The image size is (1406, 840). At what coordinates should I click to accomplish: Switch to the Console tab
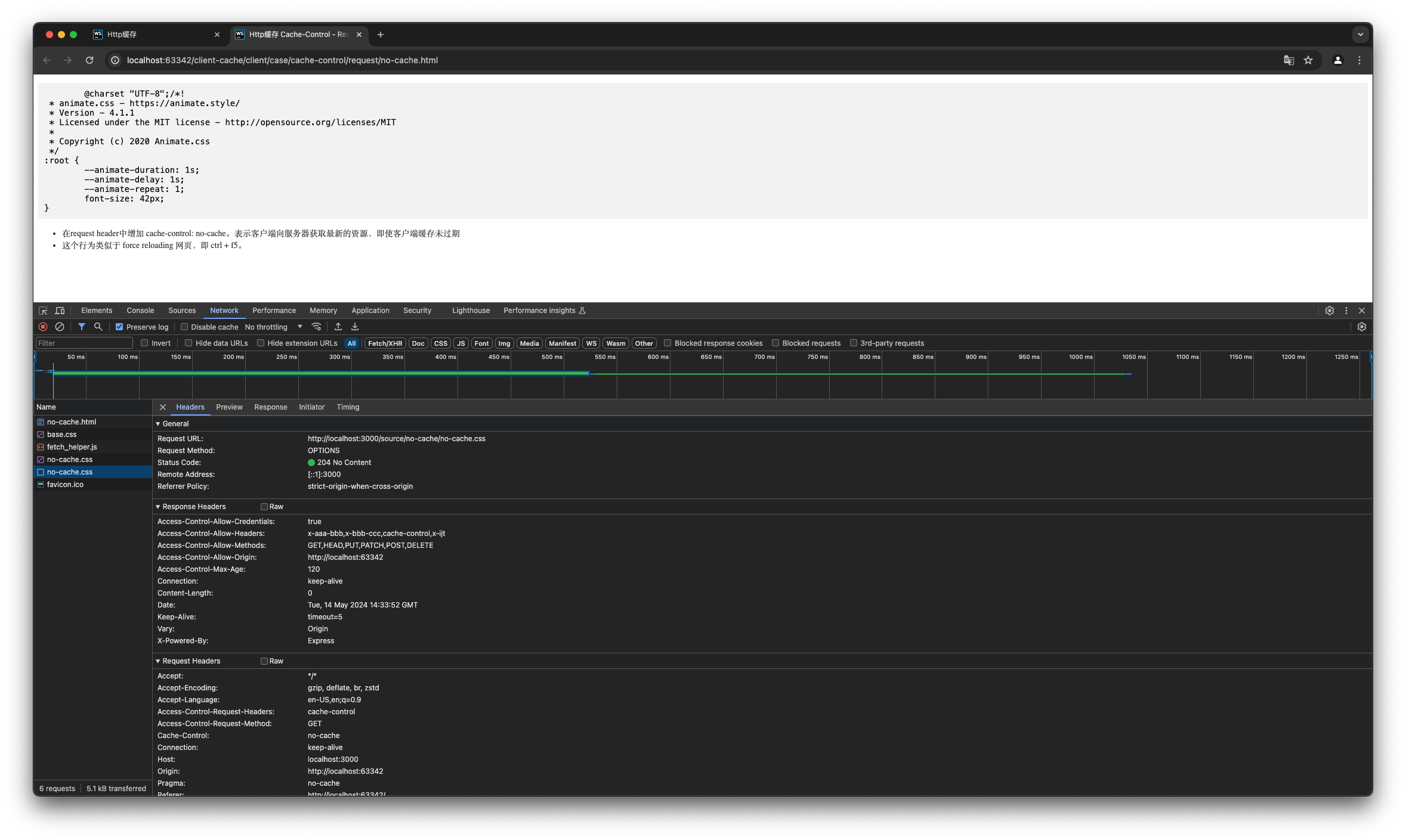coord(140,311)
